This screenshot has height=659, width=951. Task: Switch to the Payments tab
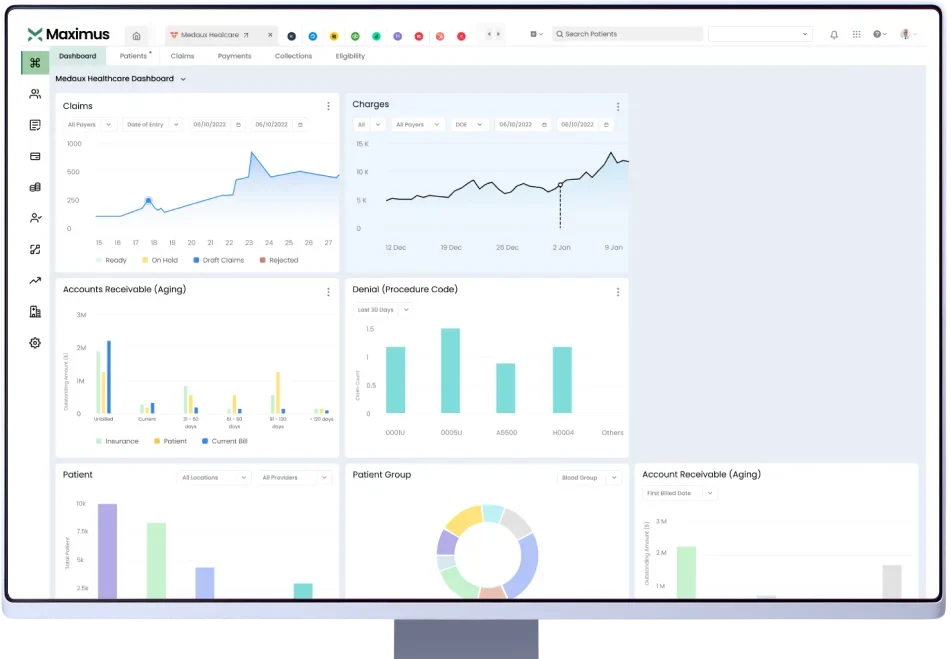click(234, 56)
